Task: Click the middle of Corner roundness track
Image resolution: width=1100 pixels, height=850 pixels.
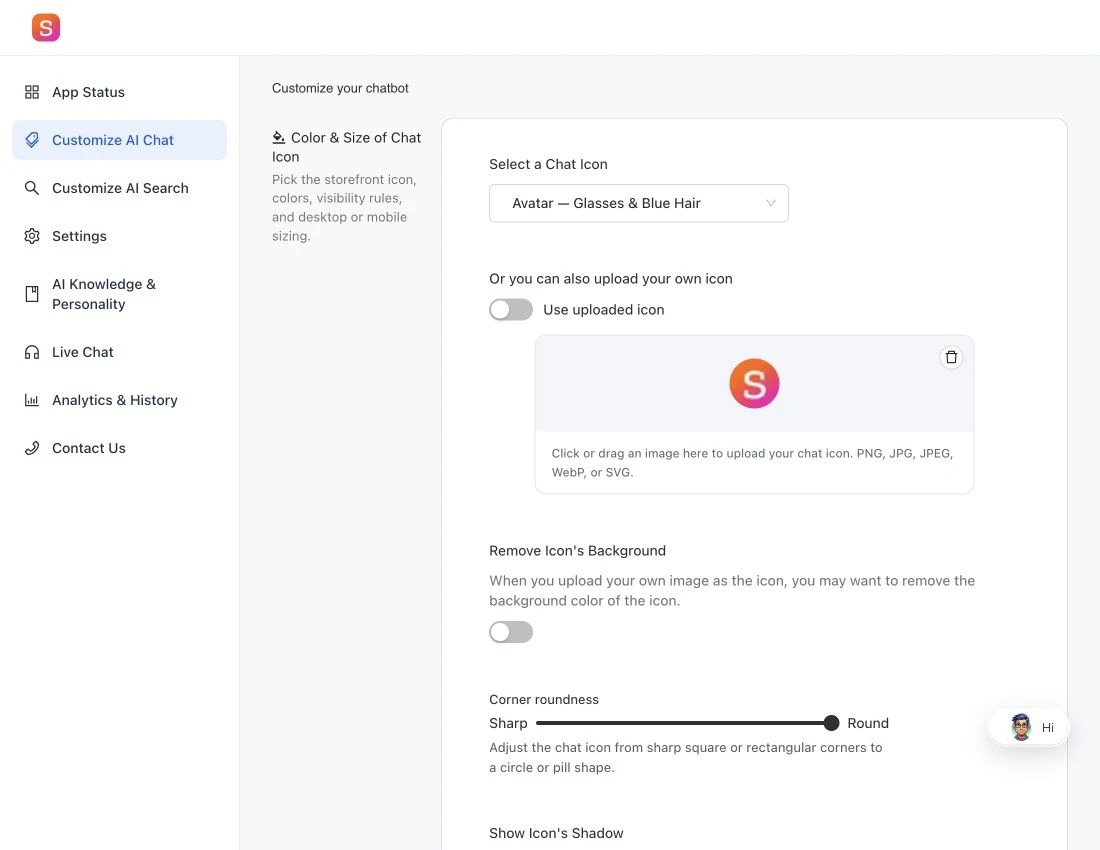Action: point(684,722)
